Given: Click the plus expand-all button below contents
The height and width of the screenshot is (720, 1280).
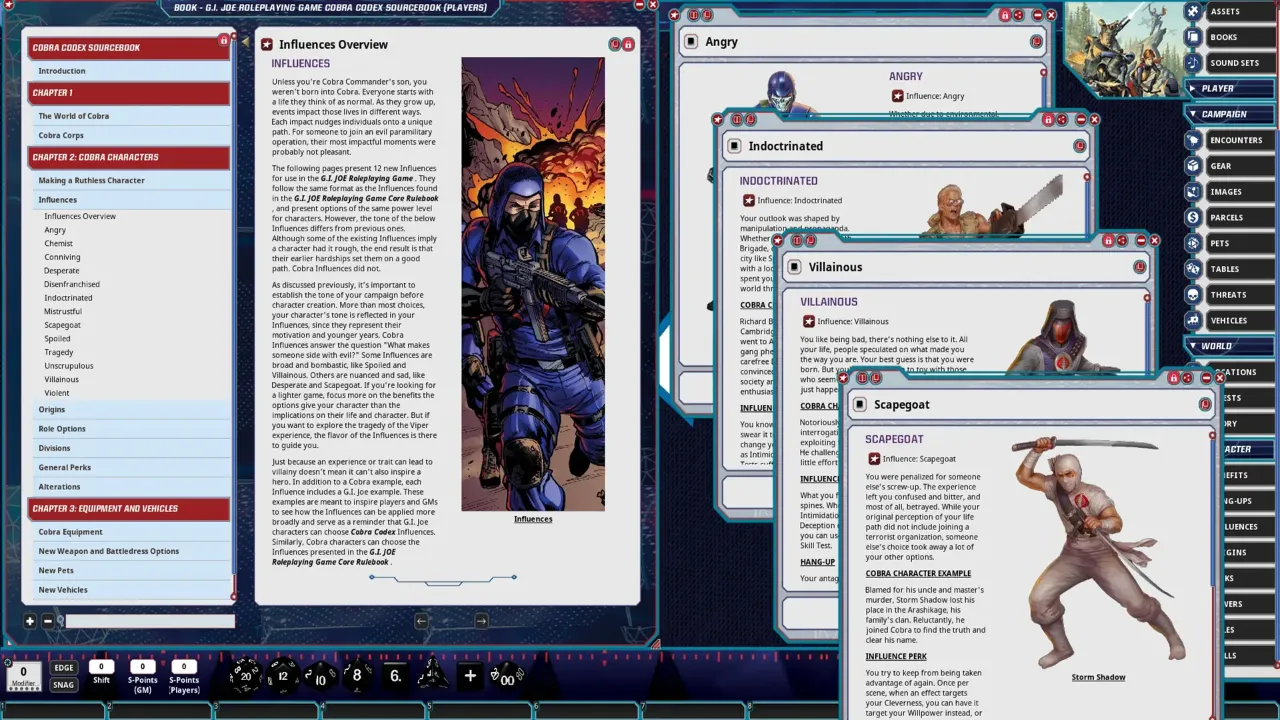Looking at the screenshot, I should tap(30, 621).
